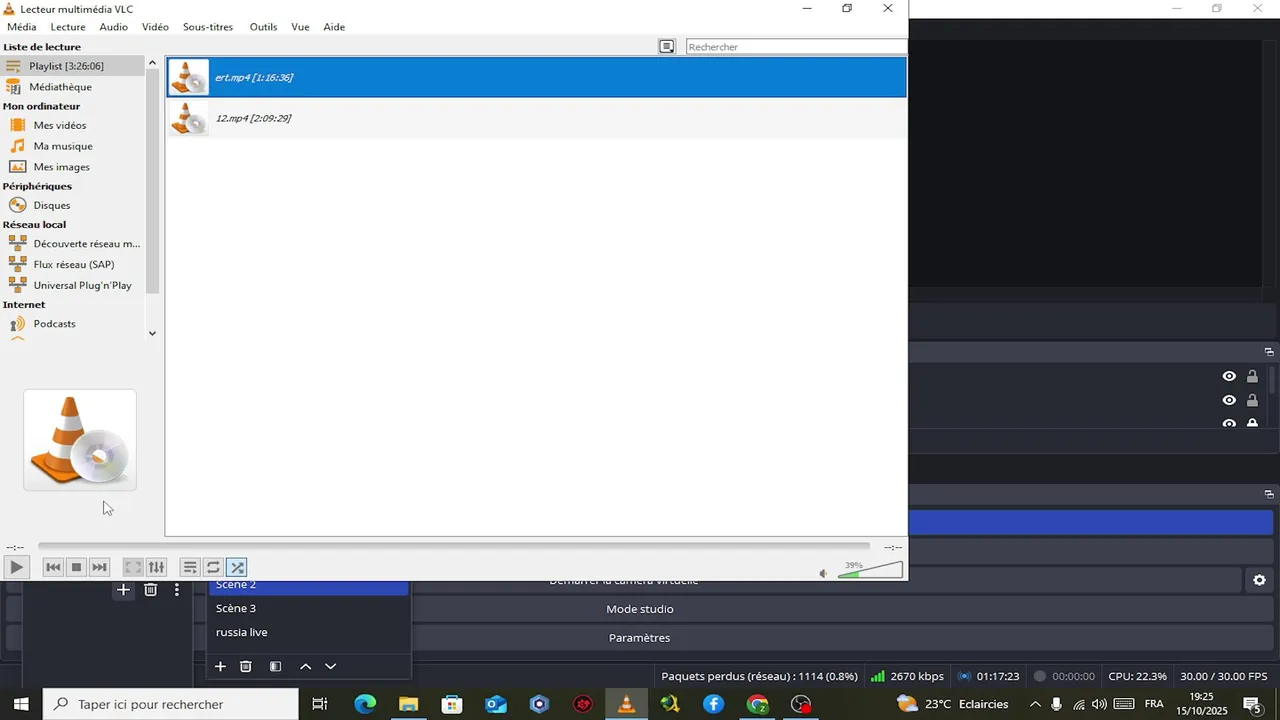Screen dimensions: 1280x720
Task: Hide topmost OBS source with eye icon
Action: 1229,377
